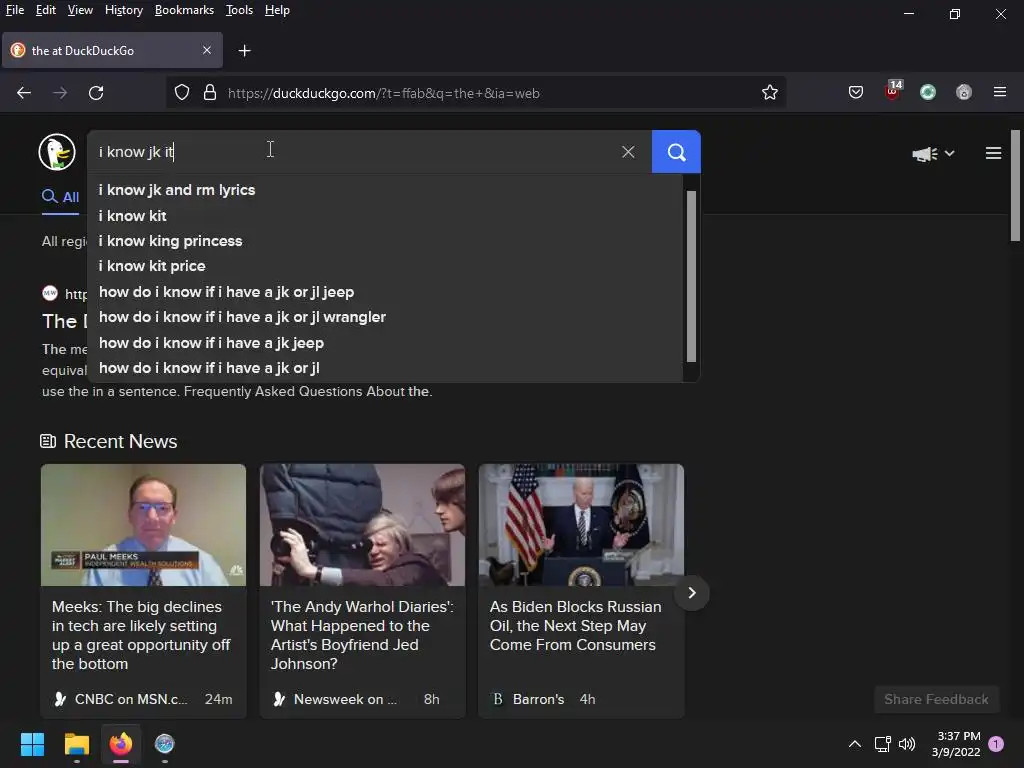
Task: Click the green circular extension icon
Action: pyautogui.click(x=928, y=93)
